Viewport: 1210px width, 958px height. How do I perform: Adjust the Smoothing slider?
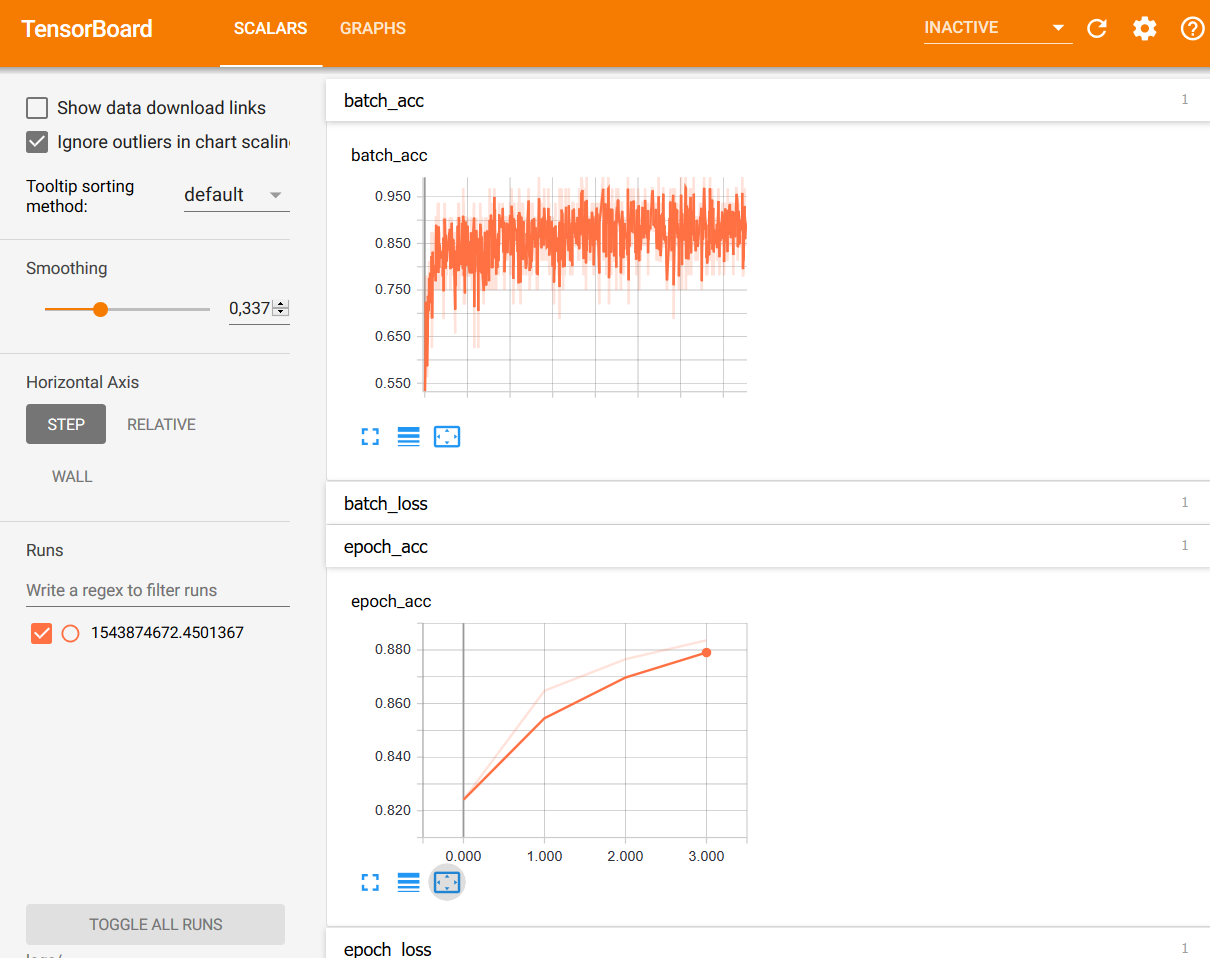pos(100,309)
